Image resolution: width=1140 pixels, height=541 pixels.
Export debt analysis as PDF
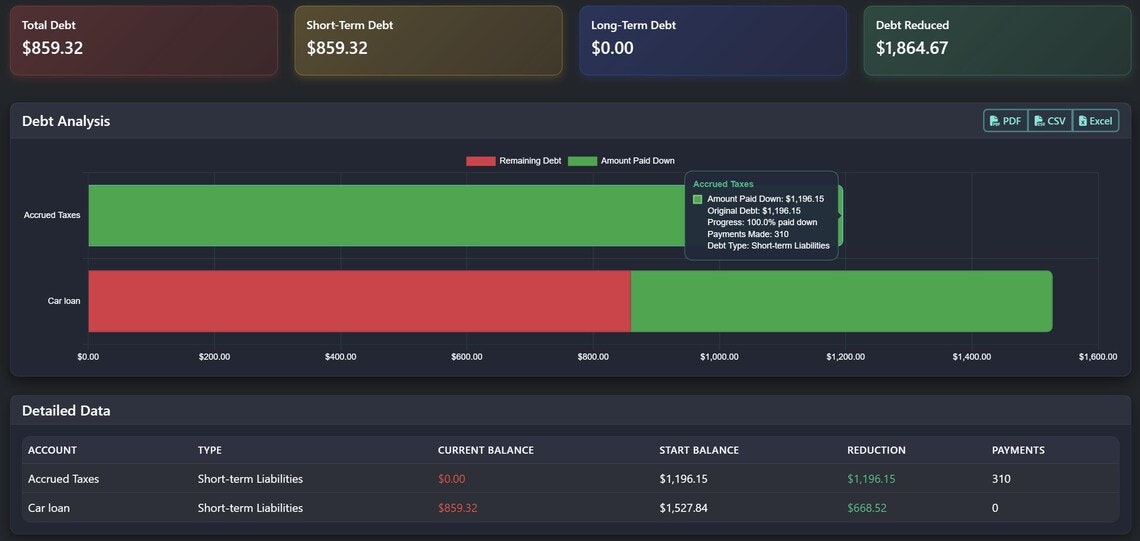point(1005,121)
